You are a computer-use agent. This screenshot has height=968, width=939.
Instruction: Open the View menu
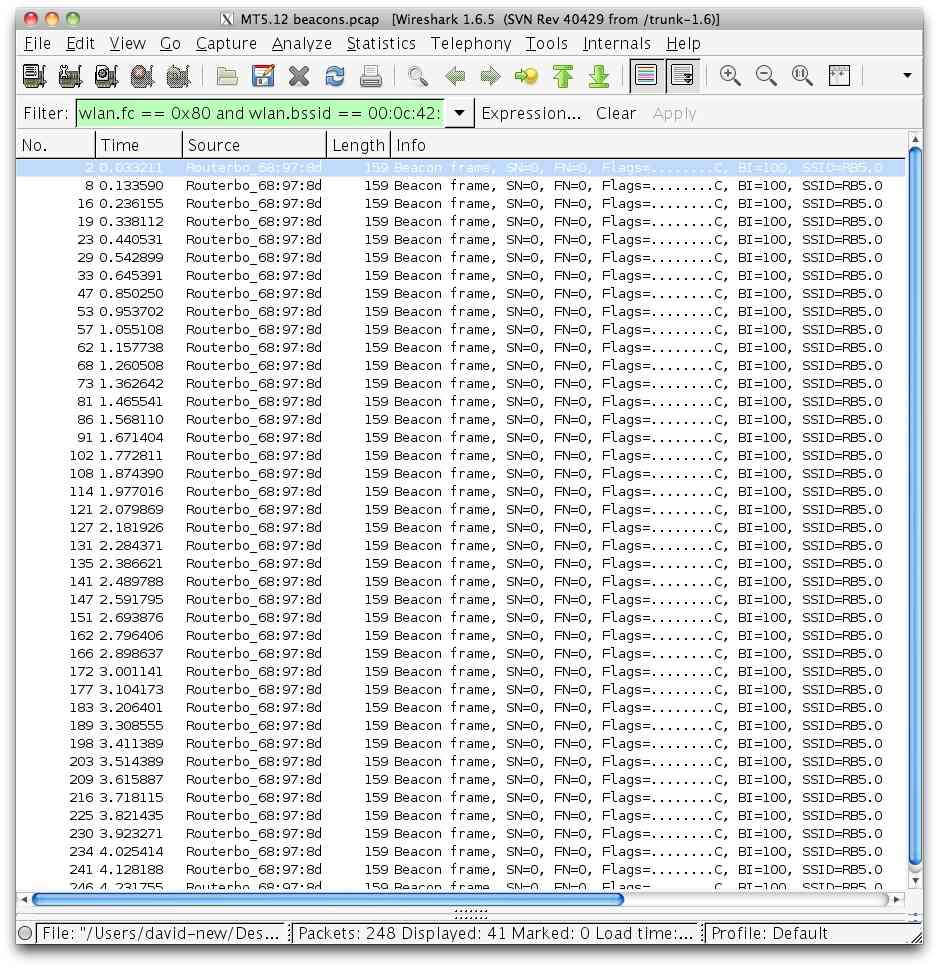[128, 44]
